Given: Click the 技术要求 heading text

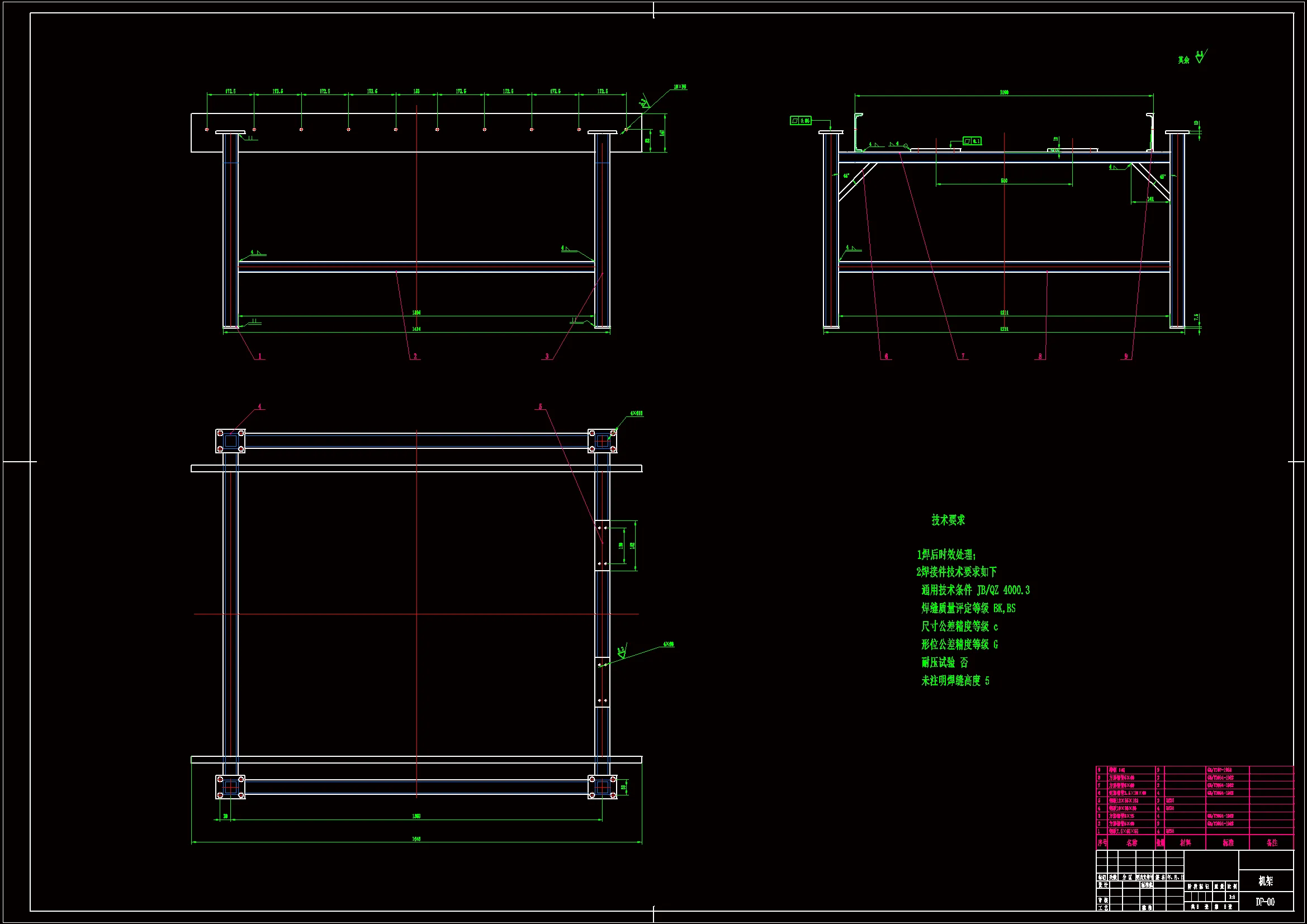Looking at the screenshot, I should (x=948, y=520).
